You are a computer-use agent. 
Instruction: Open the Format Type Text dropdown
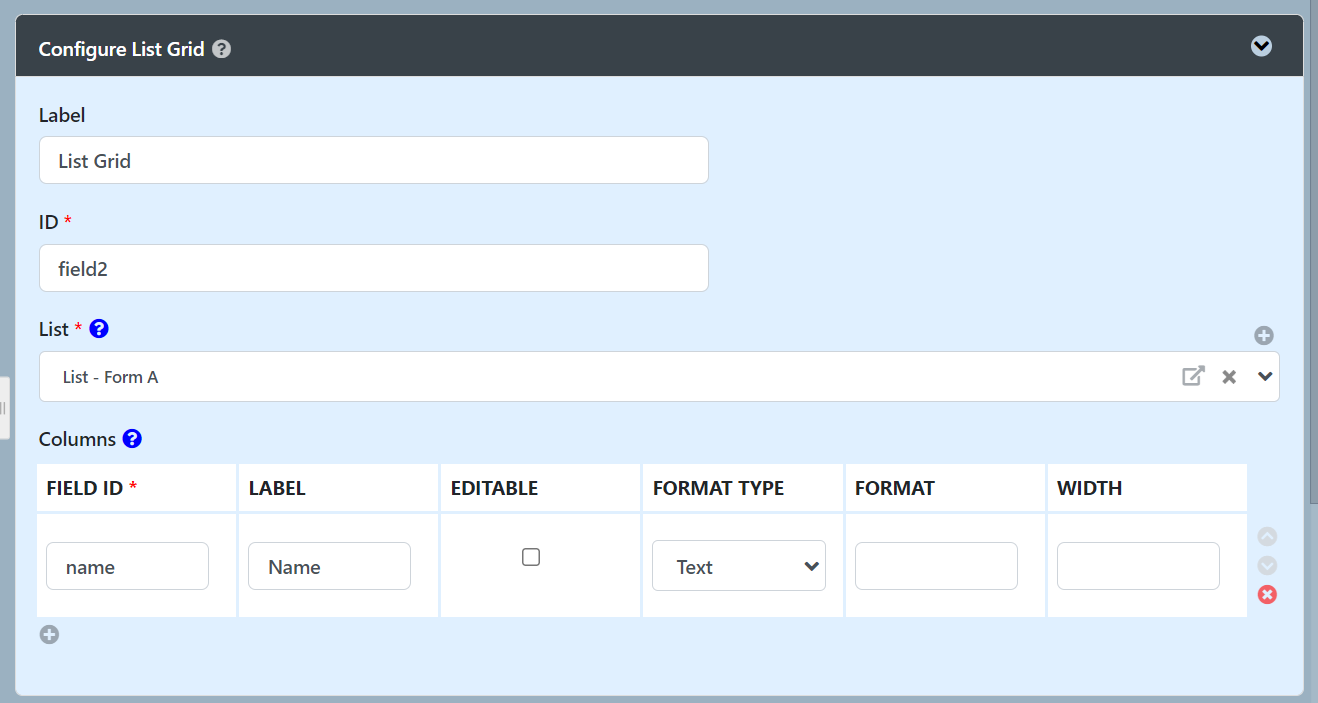click(738, 566)
